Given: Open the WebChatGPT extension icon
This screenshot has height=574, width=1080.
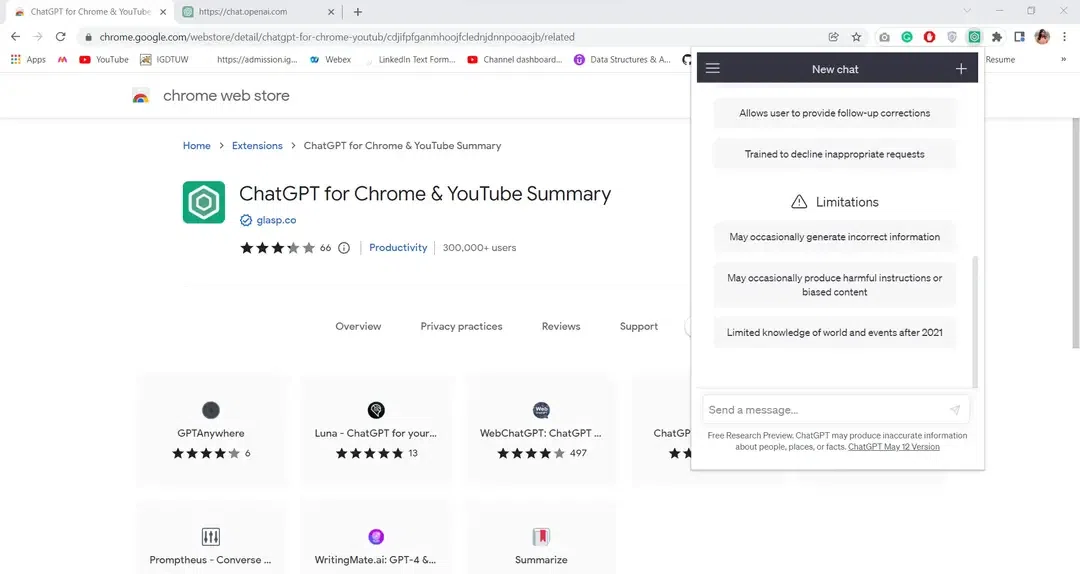Looking at the screenshot, I should [x=541, y=410].
